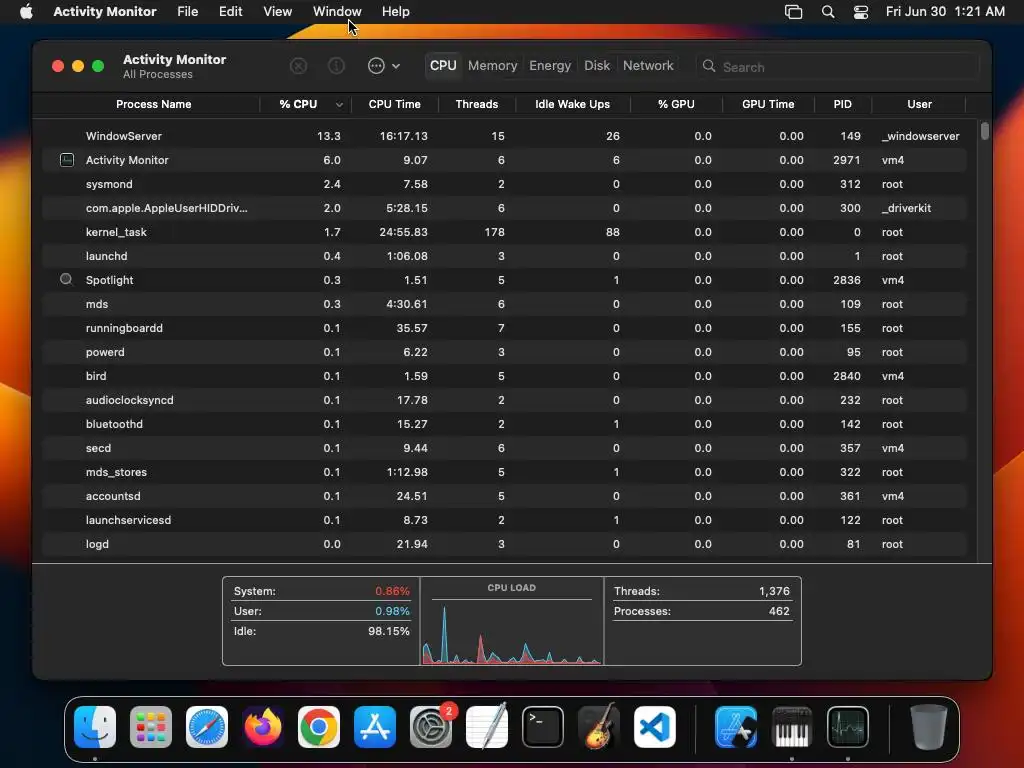Open the Edit menu
The height and width of the screenshot is (768, 1024).
coord(231,12)
